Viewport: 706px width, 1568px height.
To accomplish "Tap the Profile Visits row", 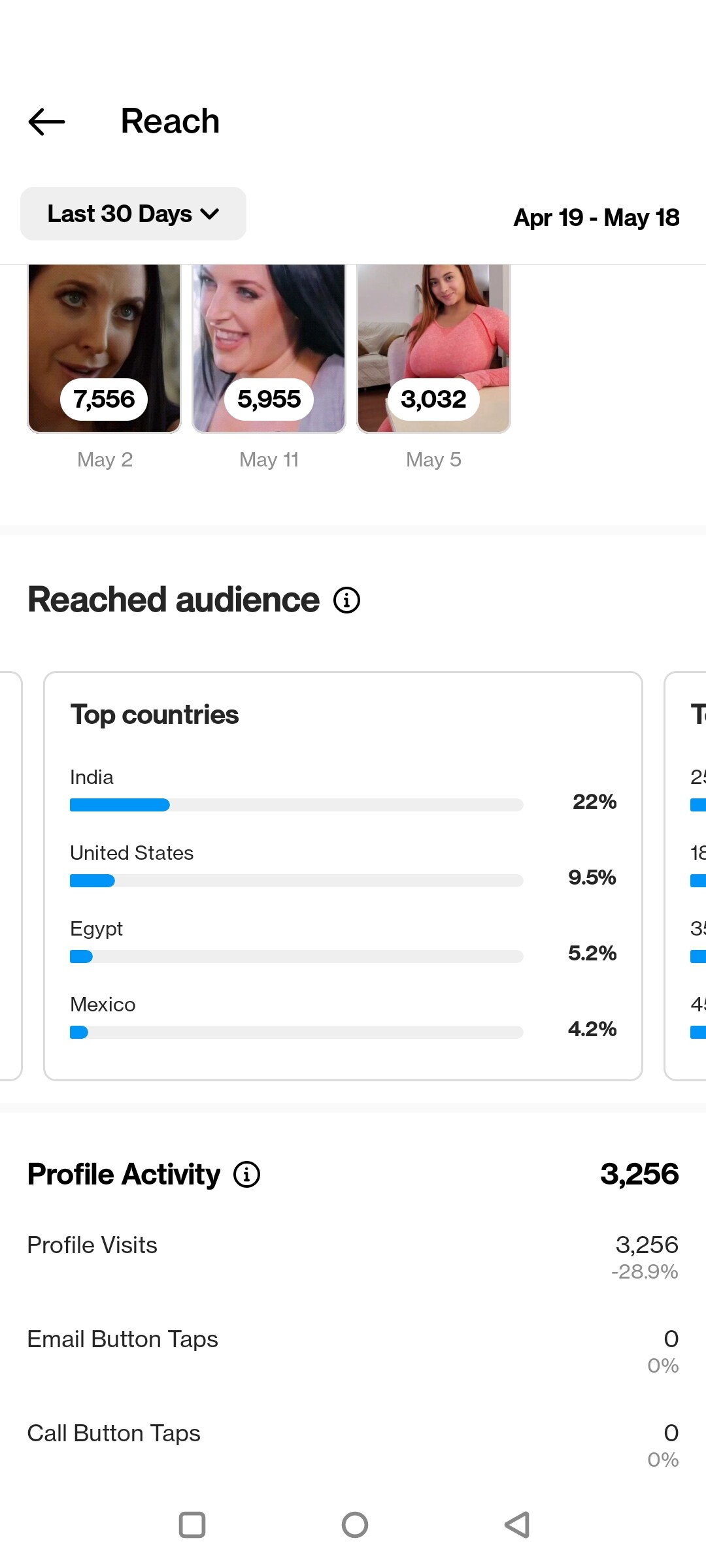I will point(353,1257).
